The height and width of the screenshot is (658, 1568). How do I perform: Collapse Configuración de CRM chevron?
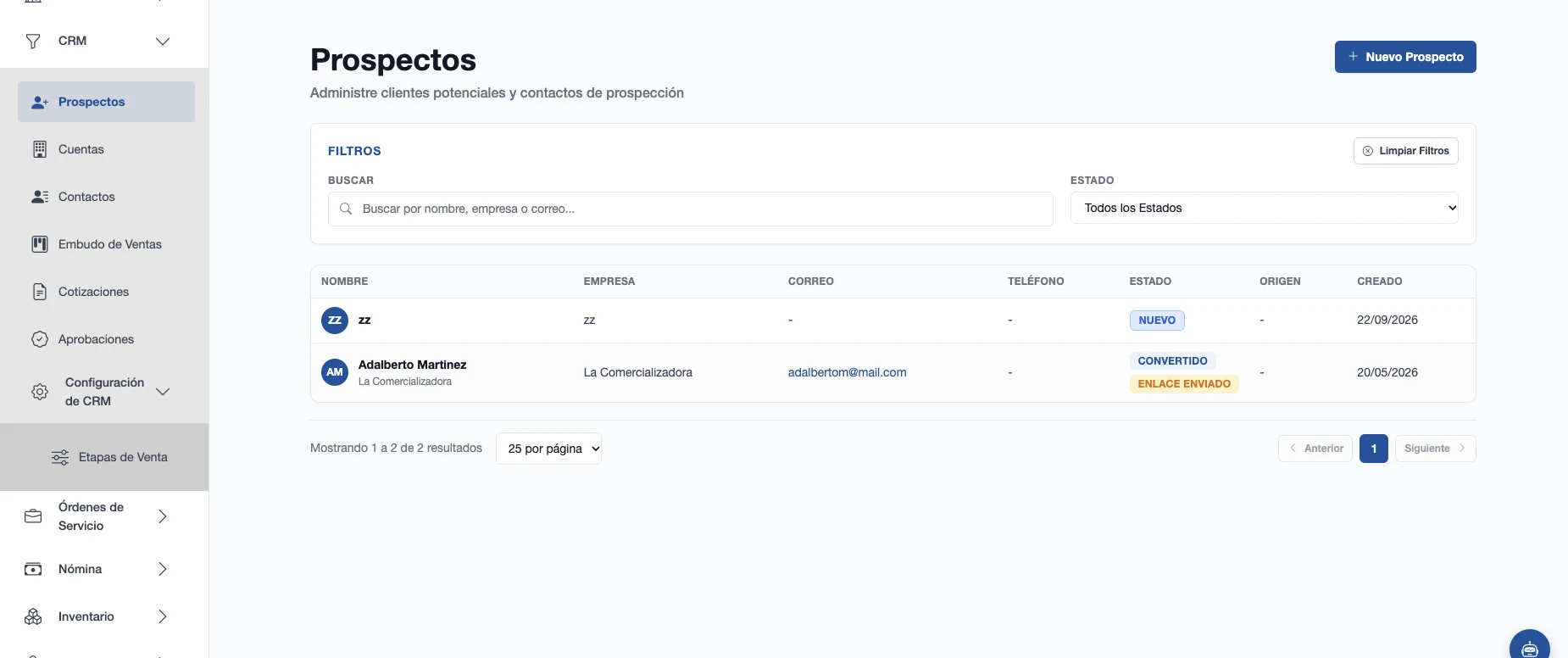[x=163, y=392]
